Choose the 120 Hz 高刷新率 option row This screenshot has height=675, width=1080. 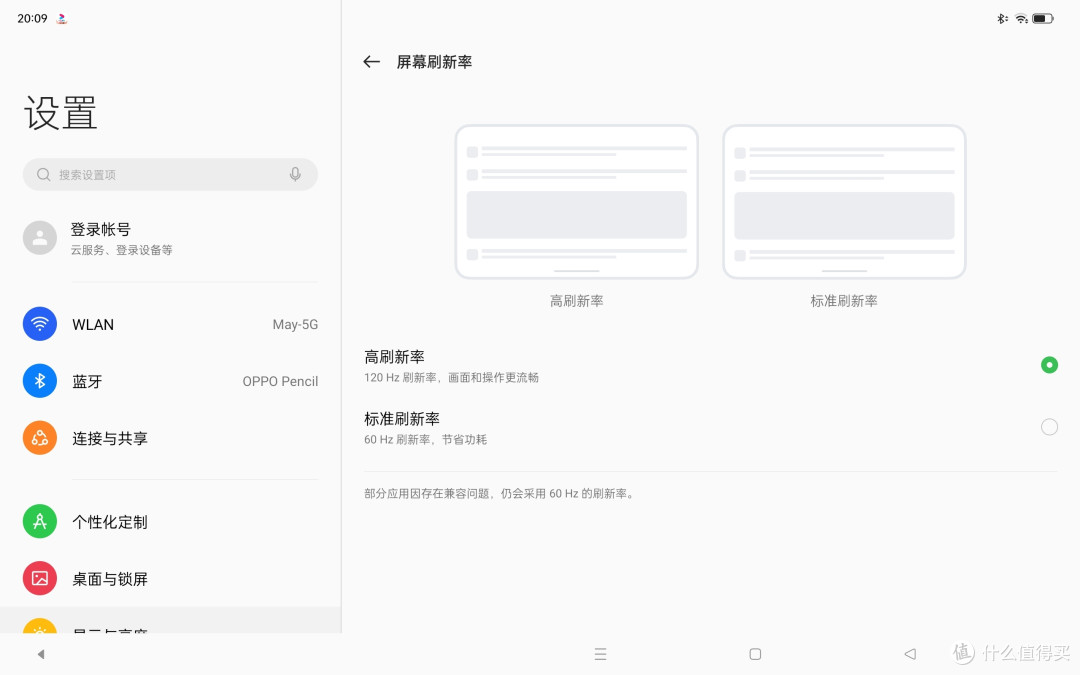pyautogui.click(x=711, y=366)
